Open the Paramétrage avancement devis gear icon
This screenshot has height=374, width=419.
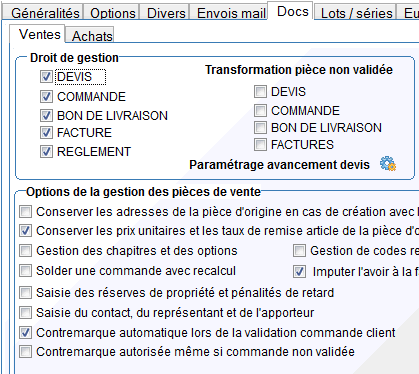click(x=388, y=164)
